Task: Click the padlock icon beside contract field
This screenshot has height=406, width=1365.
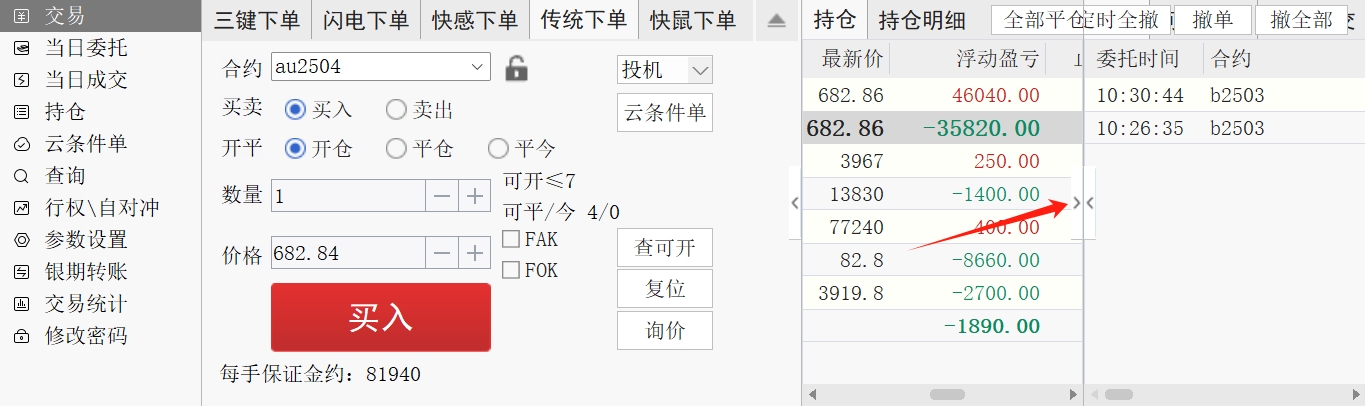Action: [x=516, y=68]
